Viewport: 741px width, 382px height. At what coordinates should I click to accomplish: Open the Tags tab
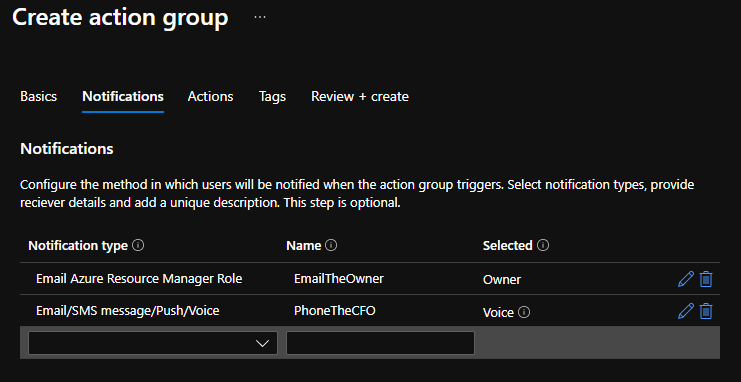tap(272, 96)
